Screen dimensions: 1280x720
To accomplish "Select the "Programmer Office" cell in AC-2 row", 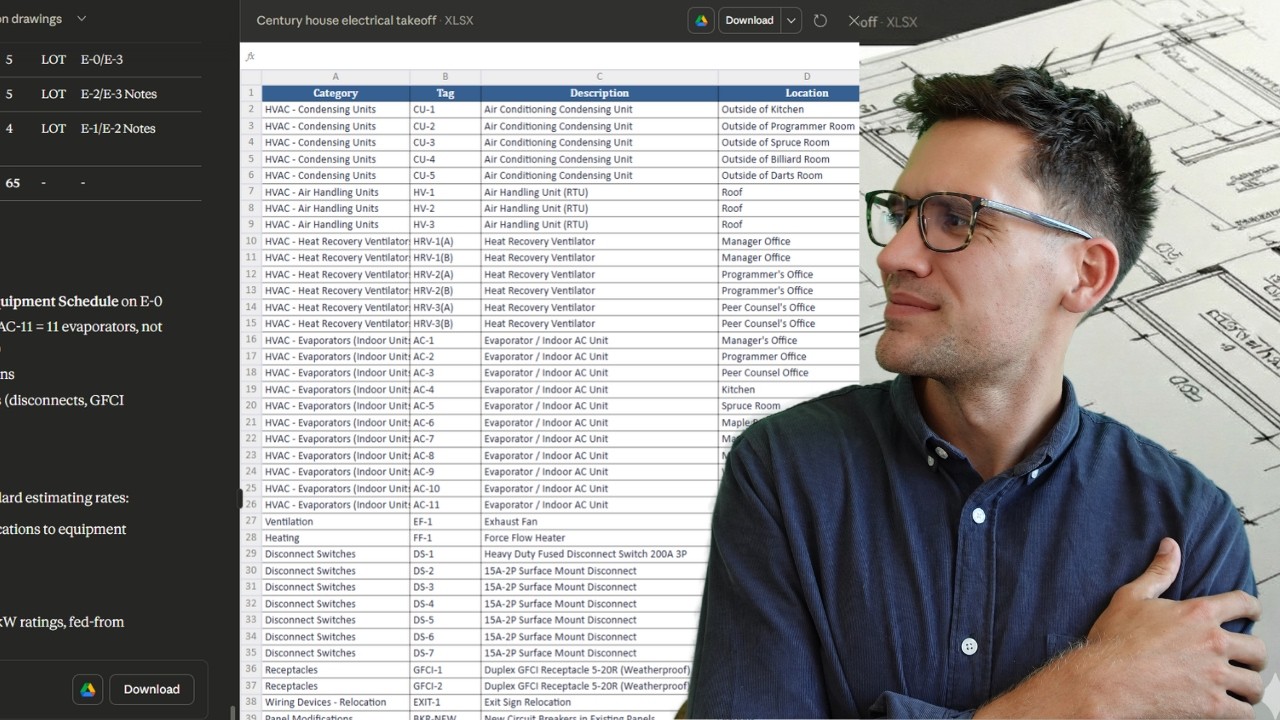I will tap(788, 357).
